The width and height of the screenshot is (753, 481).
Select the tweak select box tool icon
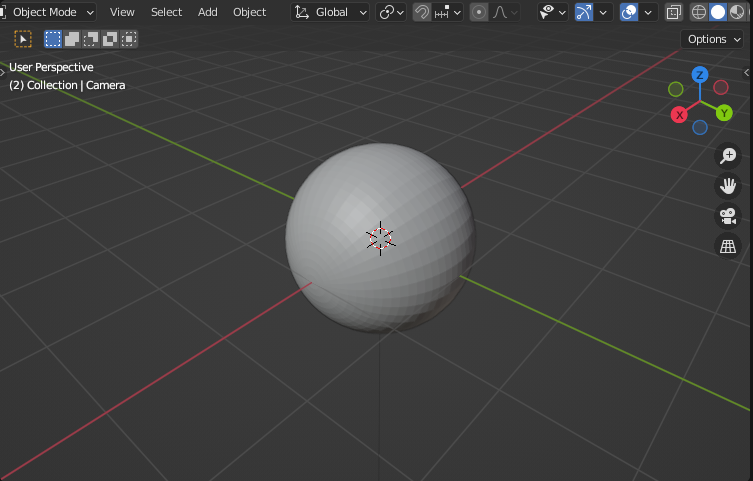click(x=23, y=39)
